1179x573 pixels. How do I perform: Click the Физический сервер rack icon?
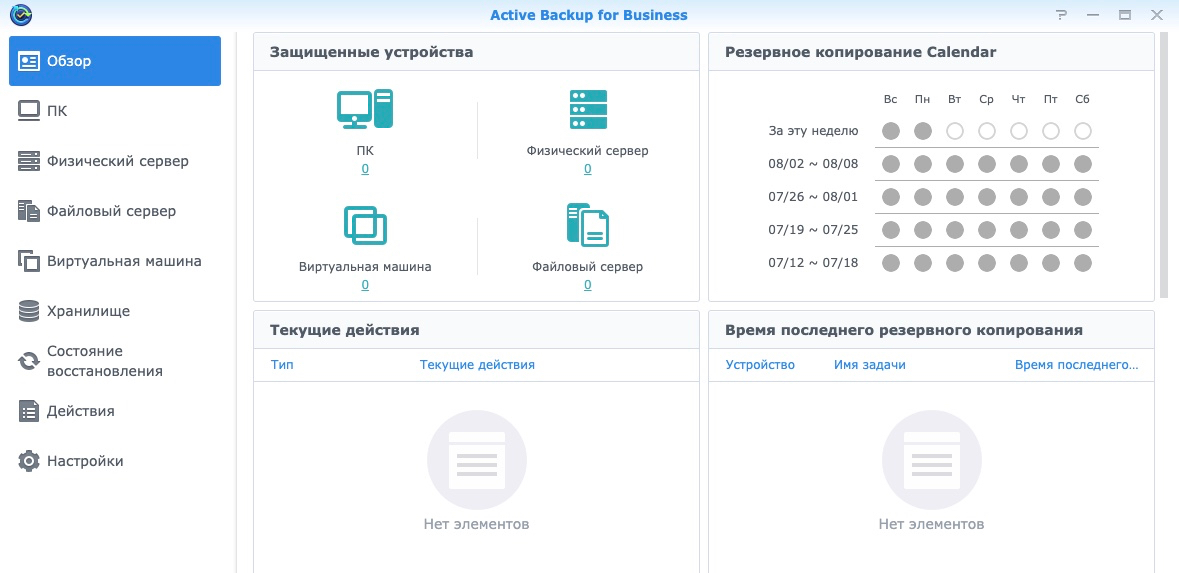(587, 109)
